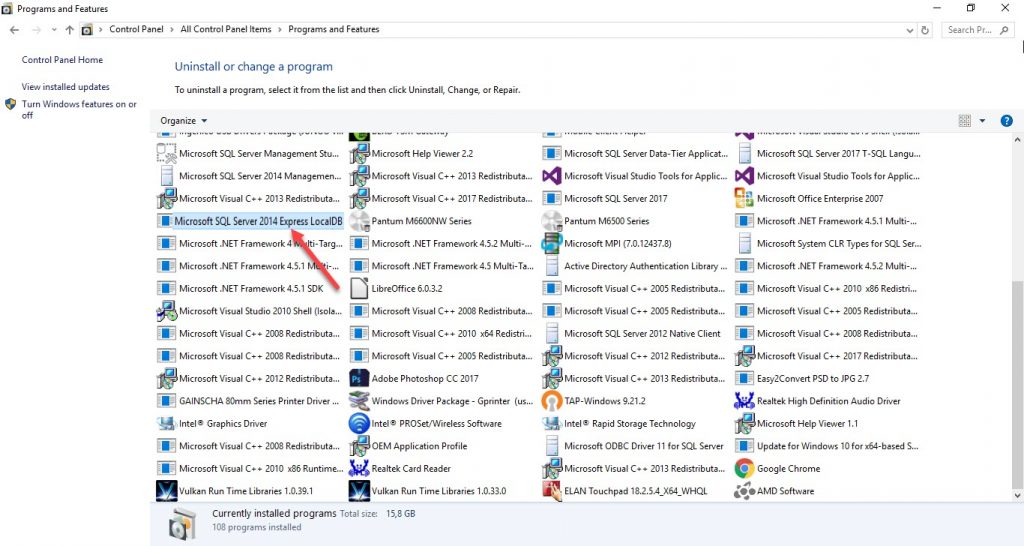
Task: Select Microsoft SQL Server 2012 Native Client
Action: [x=632, y=333]
